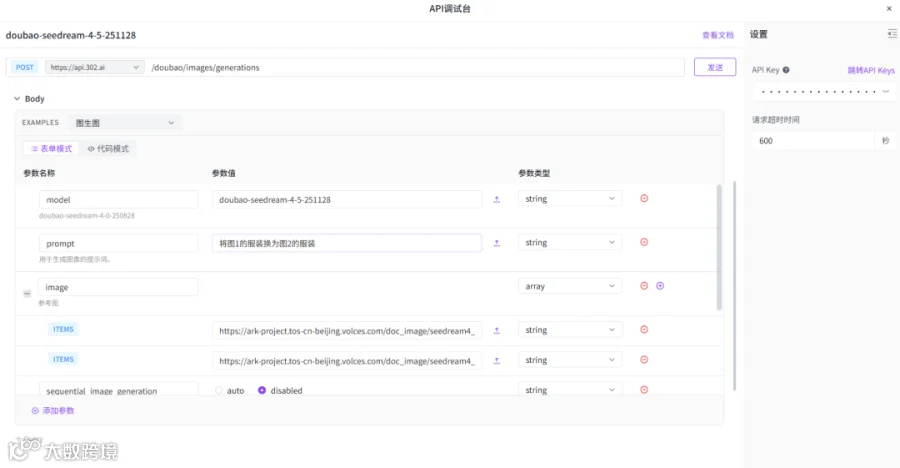Switch to 代码模式 tab
The image size is (900, 468).
point(108,149)
